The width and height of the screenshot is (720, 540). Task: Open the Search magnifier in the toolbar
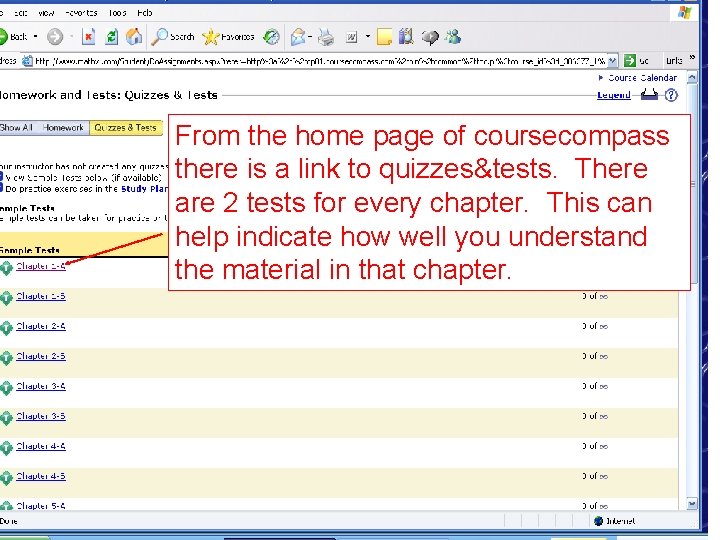coord(173,37)
